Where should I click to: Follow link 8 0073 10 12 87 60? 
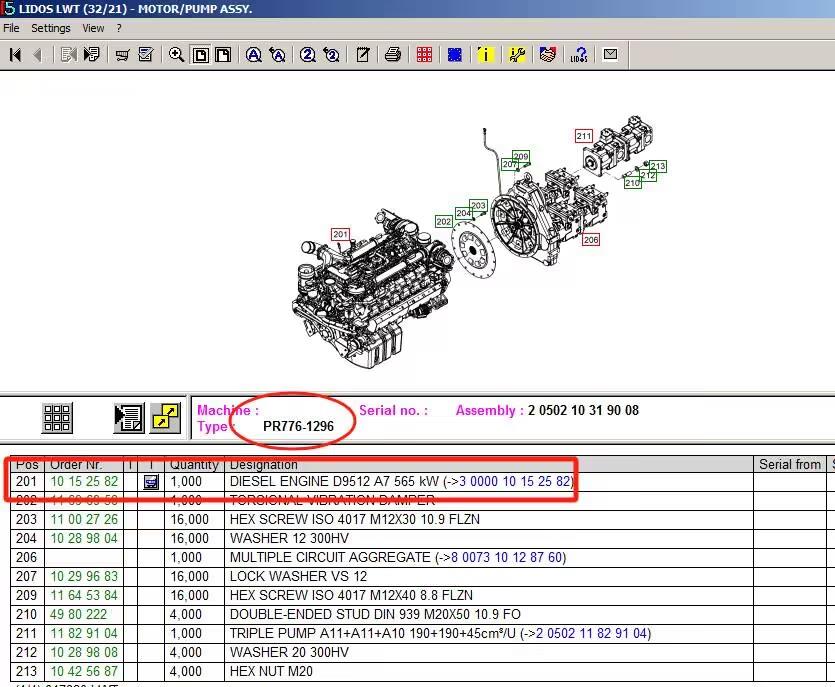tap(506, 558)
